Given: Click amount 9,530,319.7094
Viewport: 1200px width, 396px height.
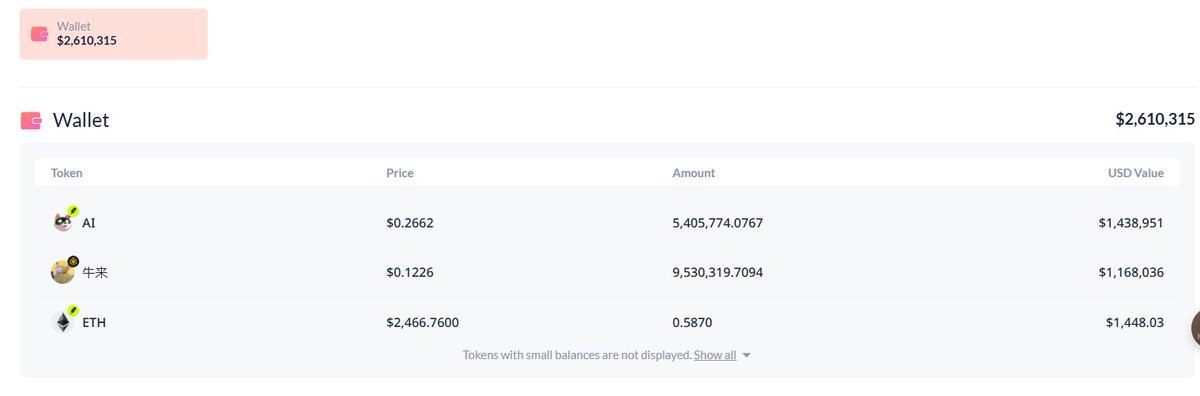Looking at the screenshot, I should click(718, 272).
